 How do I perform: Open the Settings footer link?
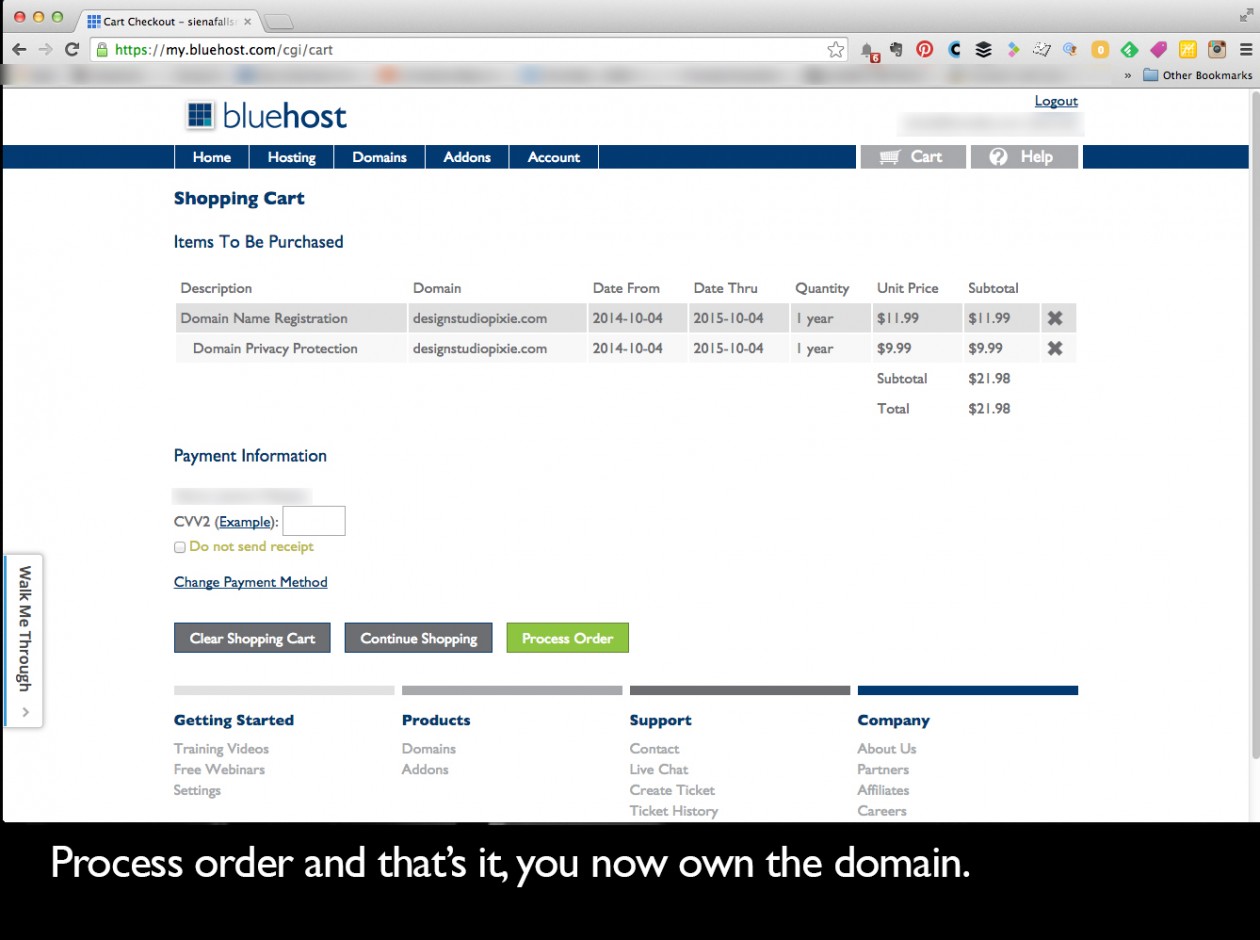coord(197,790)
